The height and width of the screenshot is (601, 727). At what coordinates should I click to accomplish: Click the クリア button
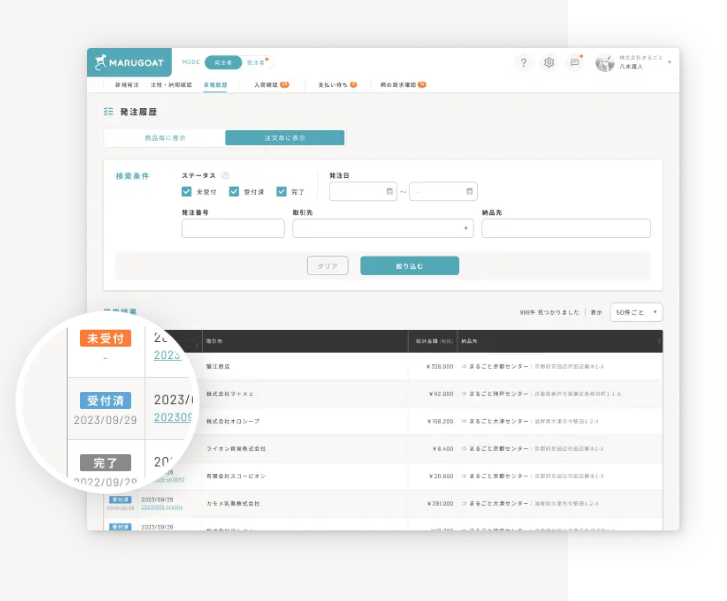[x=327, y=266]
